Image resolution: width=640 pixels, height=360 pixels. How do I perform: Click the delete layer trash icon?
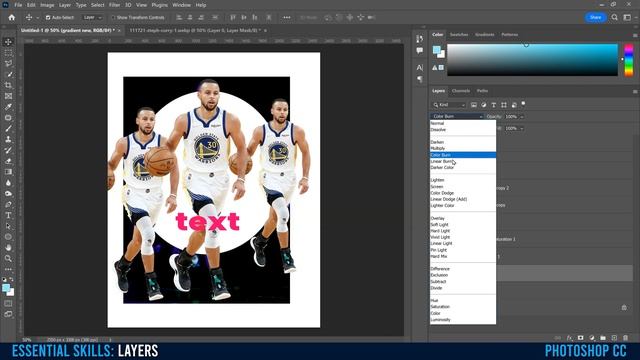coord(626,338)
